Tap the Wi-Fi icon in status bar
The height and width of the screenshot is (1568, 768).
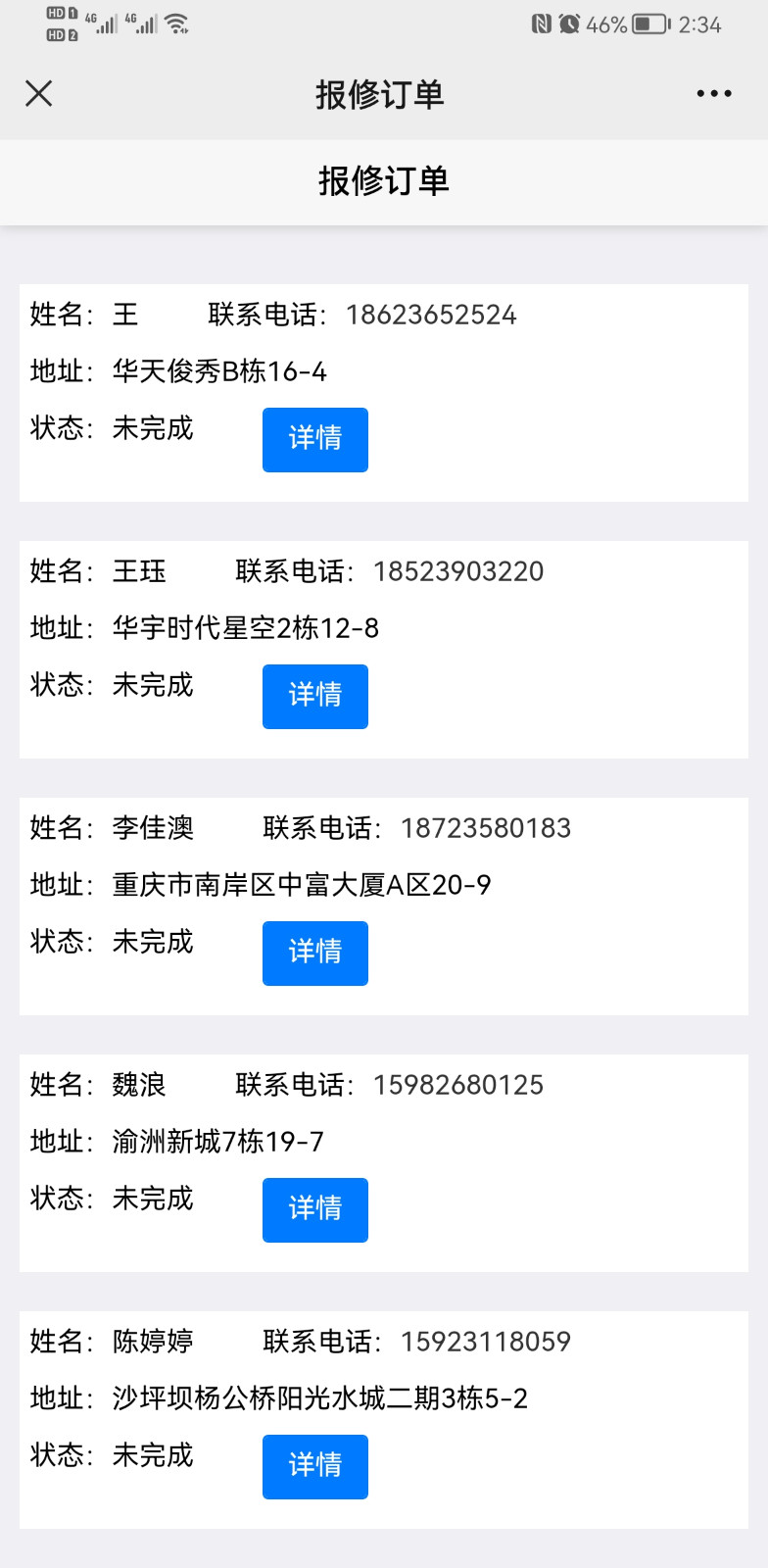(x=177, y=24)
